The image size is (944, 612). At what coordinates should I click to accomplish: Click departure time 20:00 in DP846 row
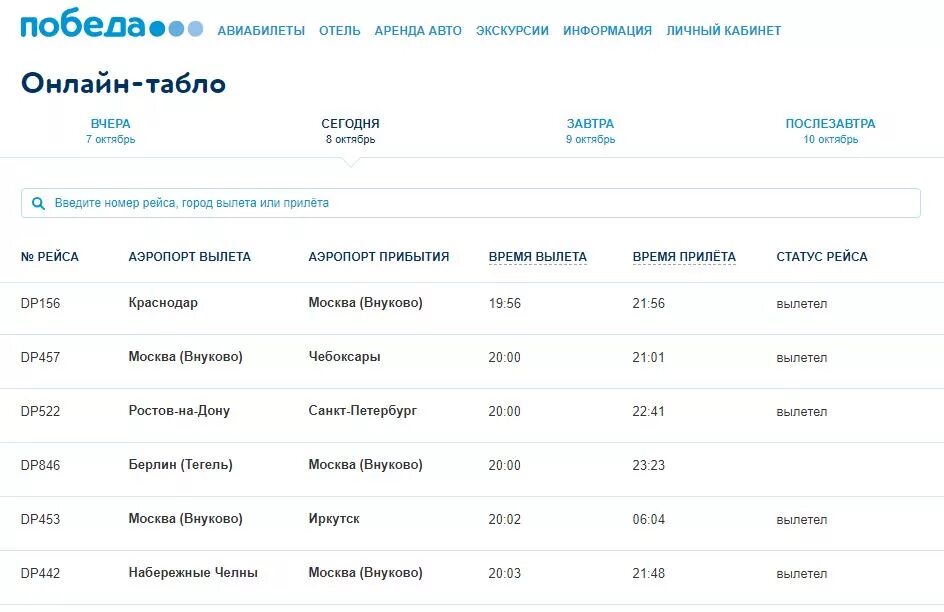505,465
